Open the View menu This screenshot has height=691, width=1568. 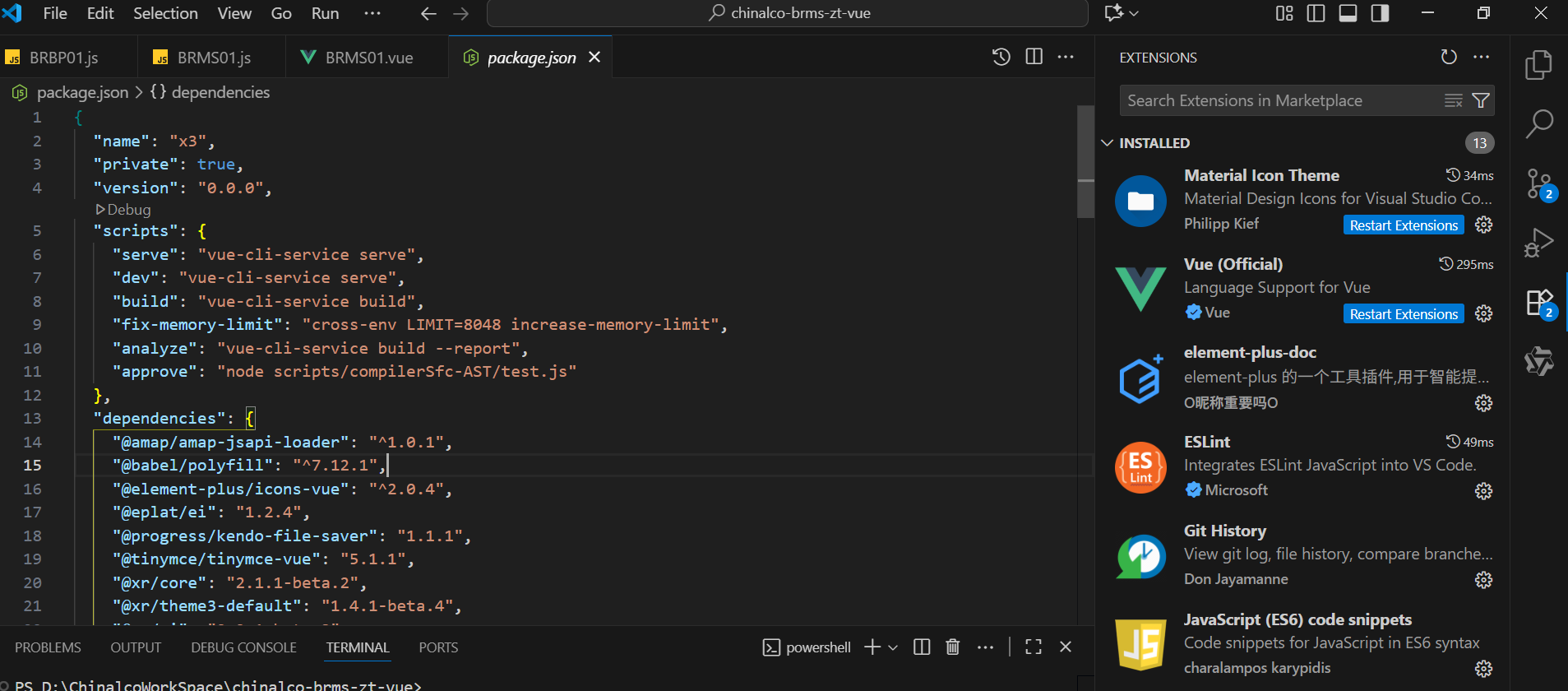(234, 13)
